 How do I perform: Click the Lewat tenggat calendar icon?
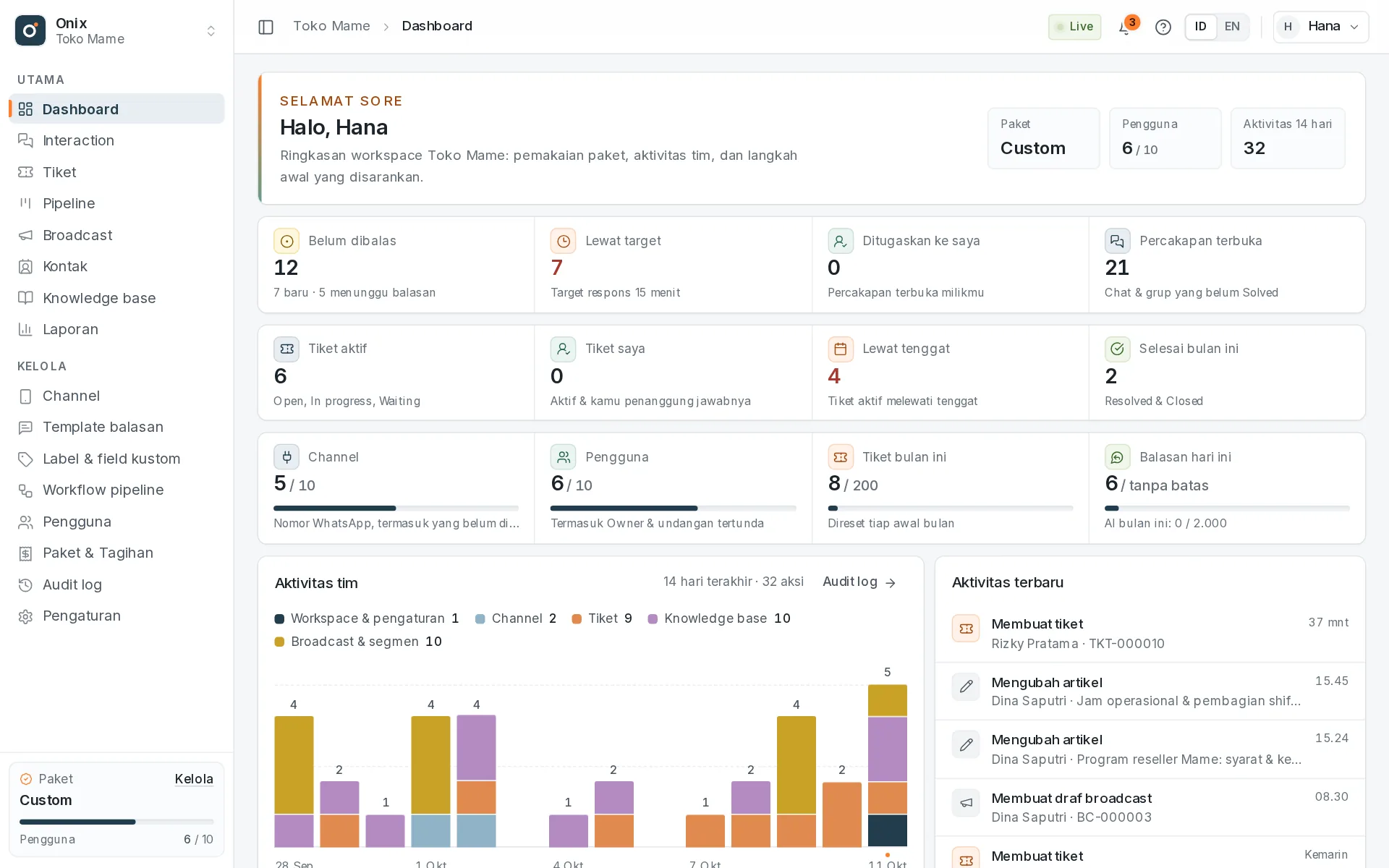coord(841,349)
